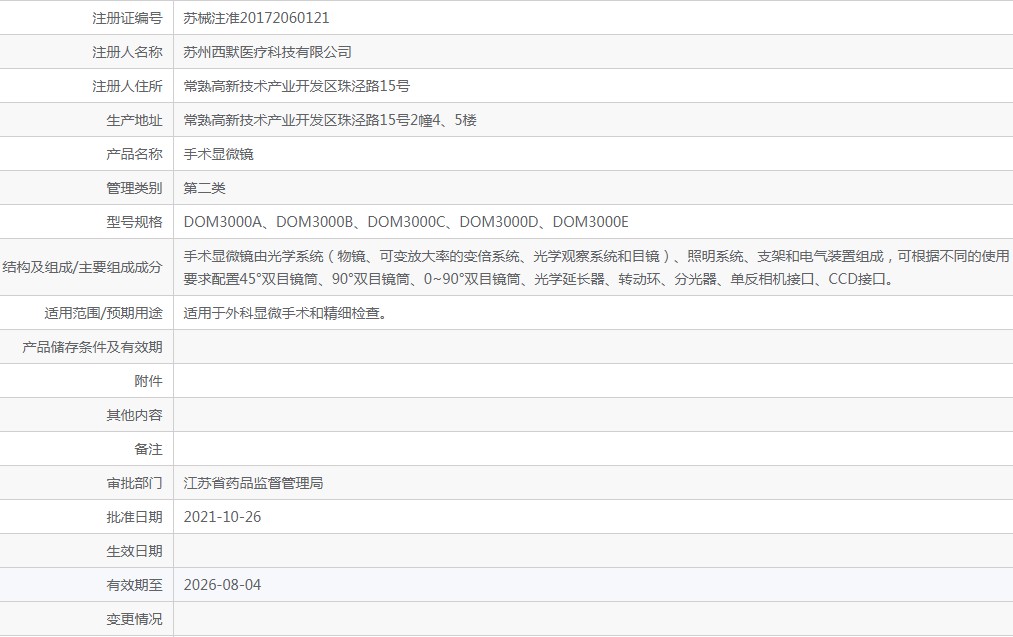Click the 批准日期 label
The width and height of the screenshot is (1013, 637).
(134, 517)
